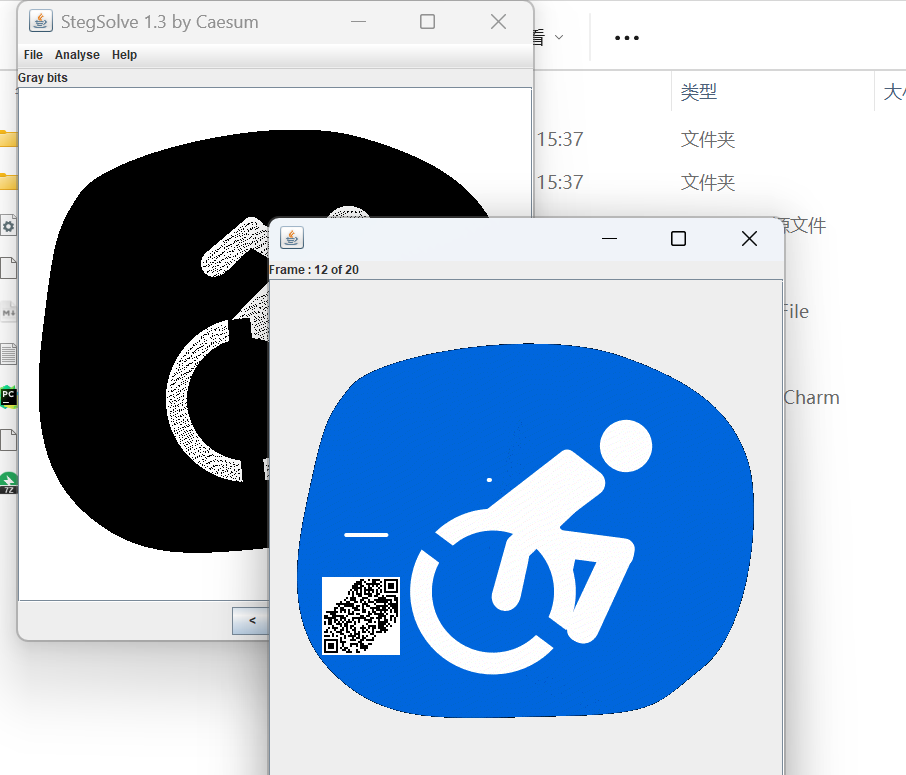Select the lined text document icon in Explorer
This screenshot has height=775, width=906.
(x=8, y=354)
